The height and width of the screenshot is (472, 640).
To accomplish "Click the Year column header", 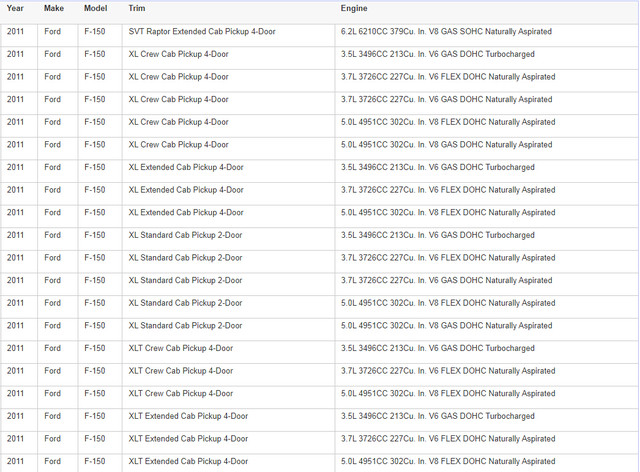I will (x=15, y=8).
